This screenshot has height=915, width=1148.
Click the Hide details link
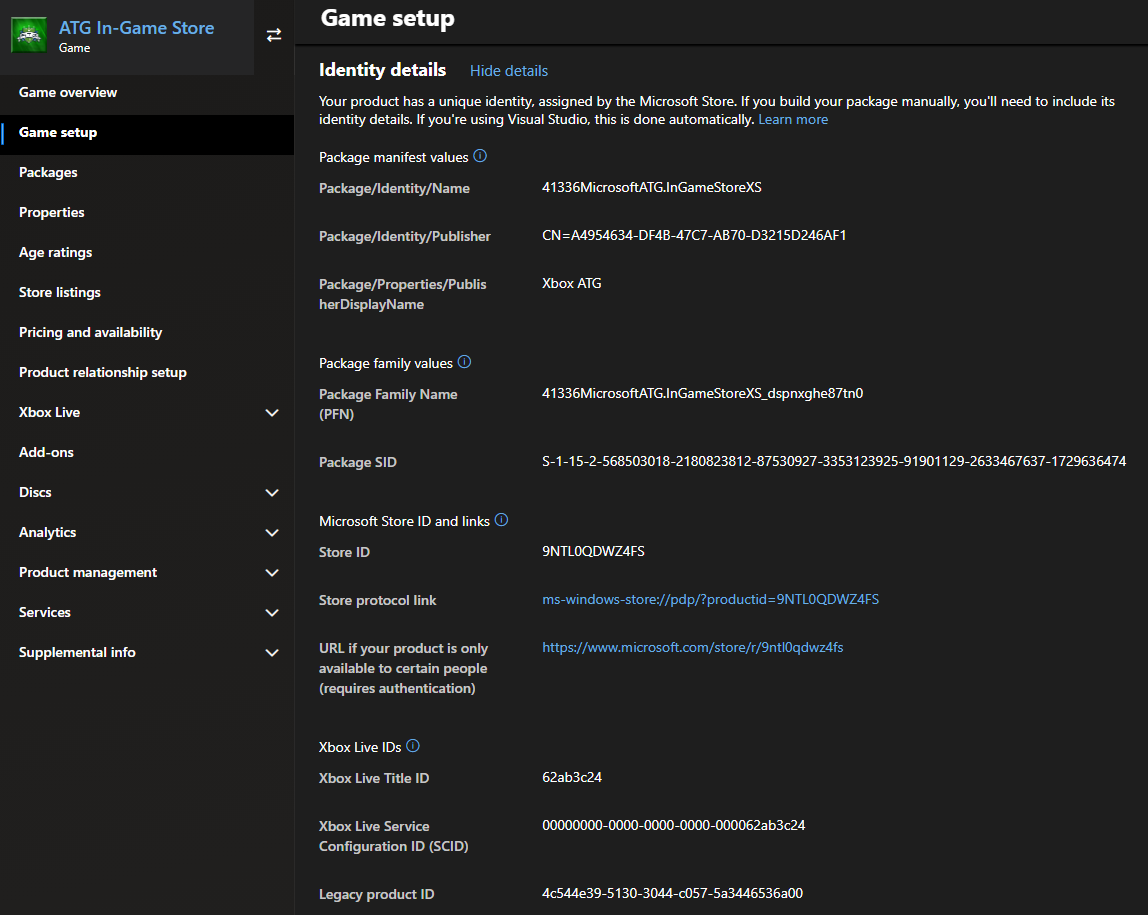(508, 70)
